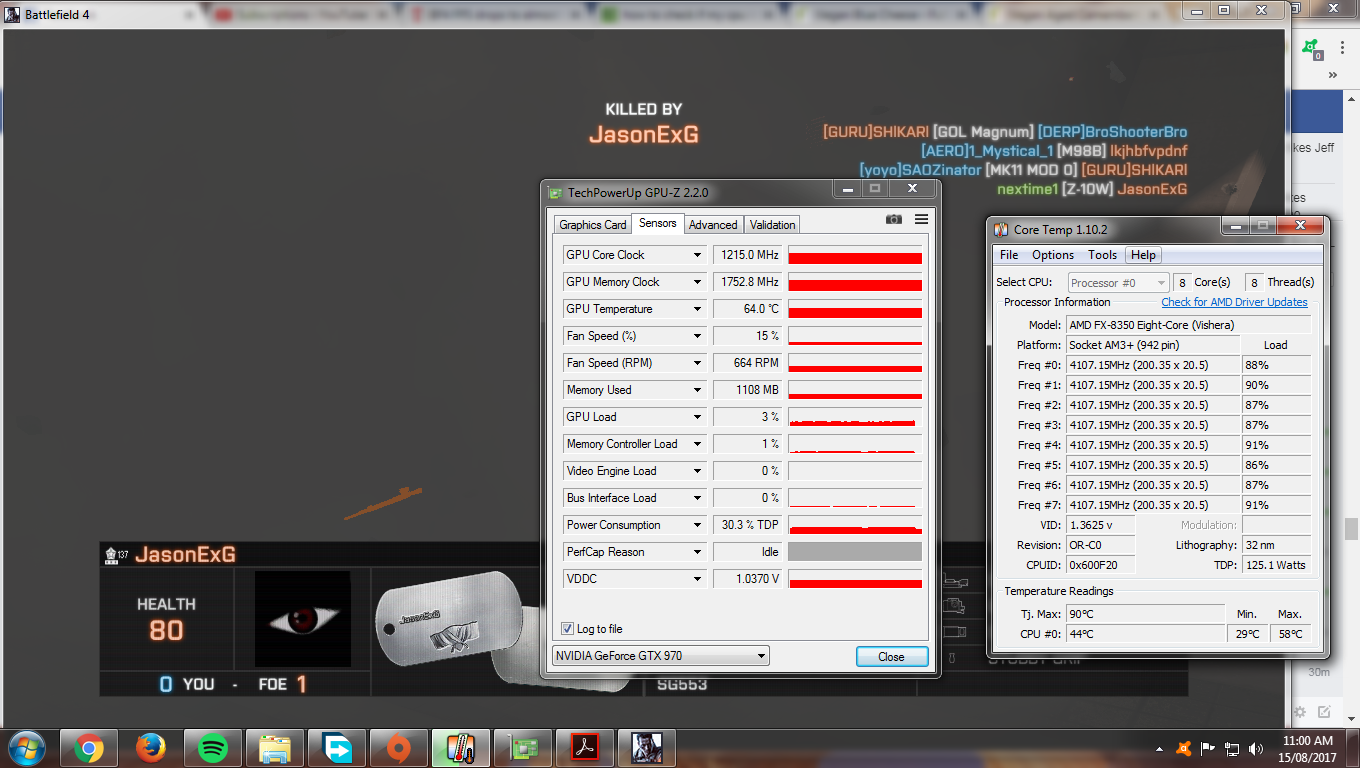Click the GPU-Z Close button

pos(891,657)
